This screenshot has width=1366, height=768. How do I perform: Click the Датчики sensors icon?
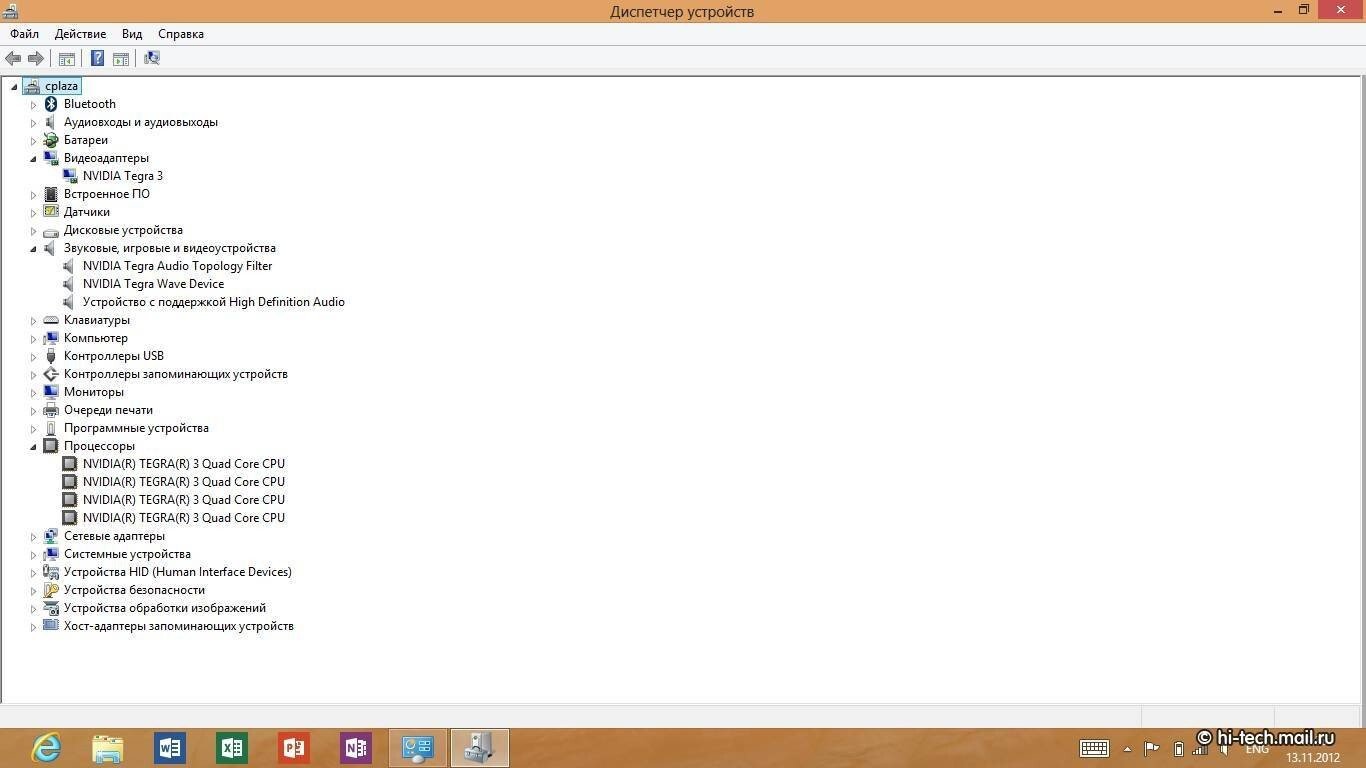point(51,212)
